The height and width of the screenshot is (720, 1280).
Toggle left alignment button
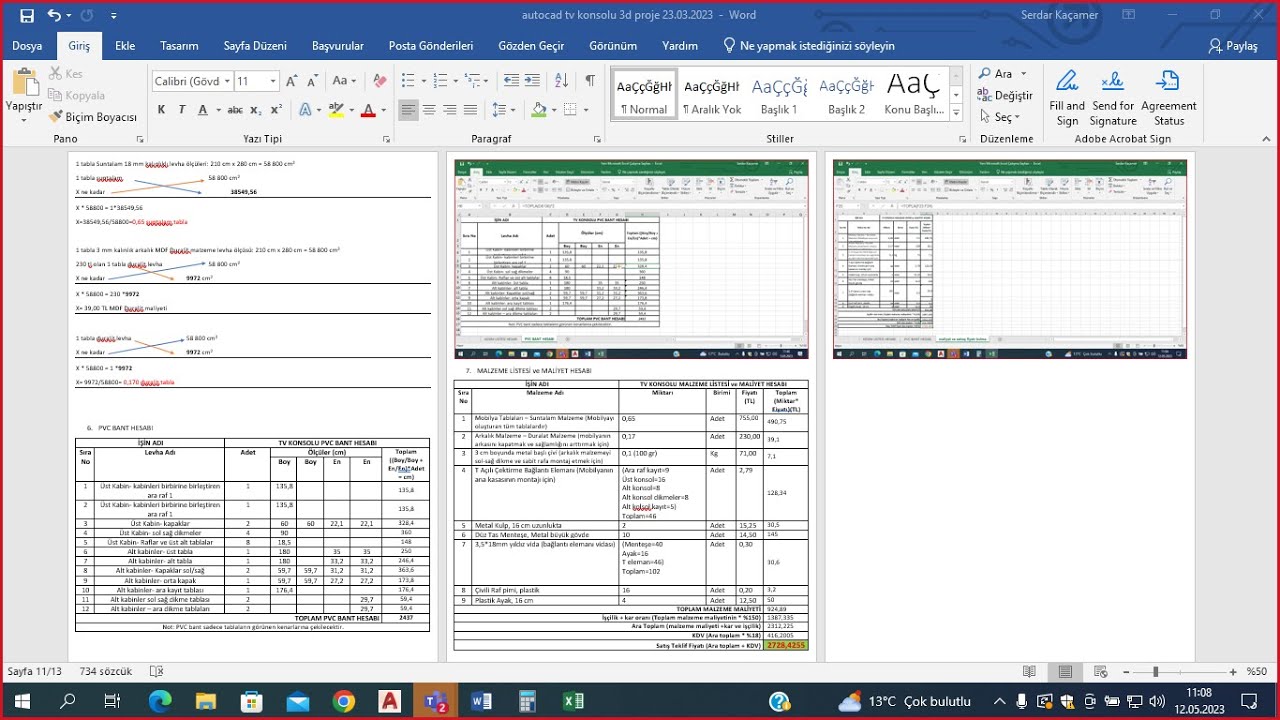pyautogui.click(x=408, y=110)
